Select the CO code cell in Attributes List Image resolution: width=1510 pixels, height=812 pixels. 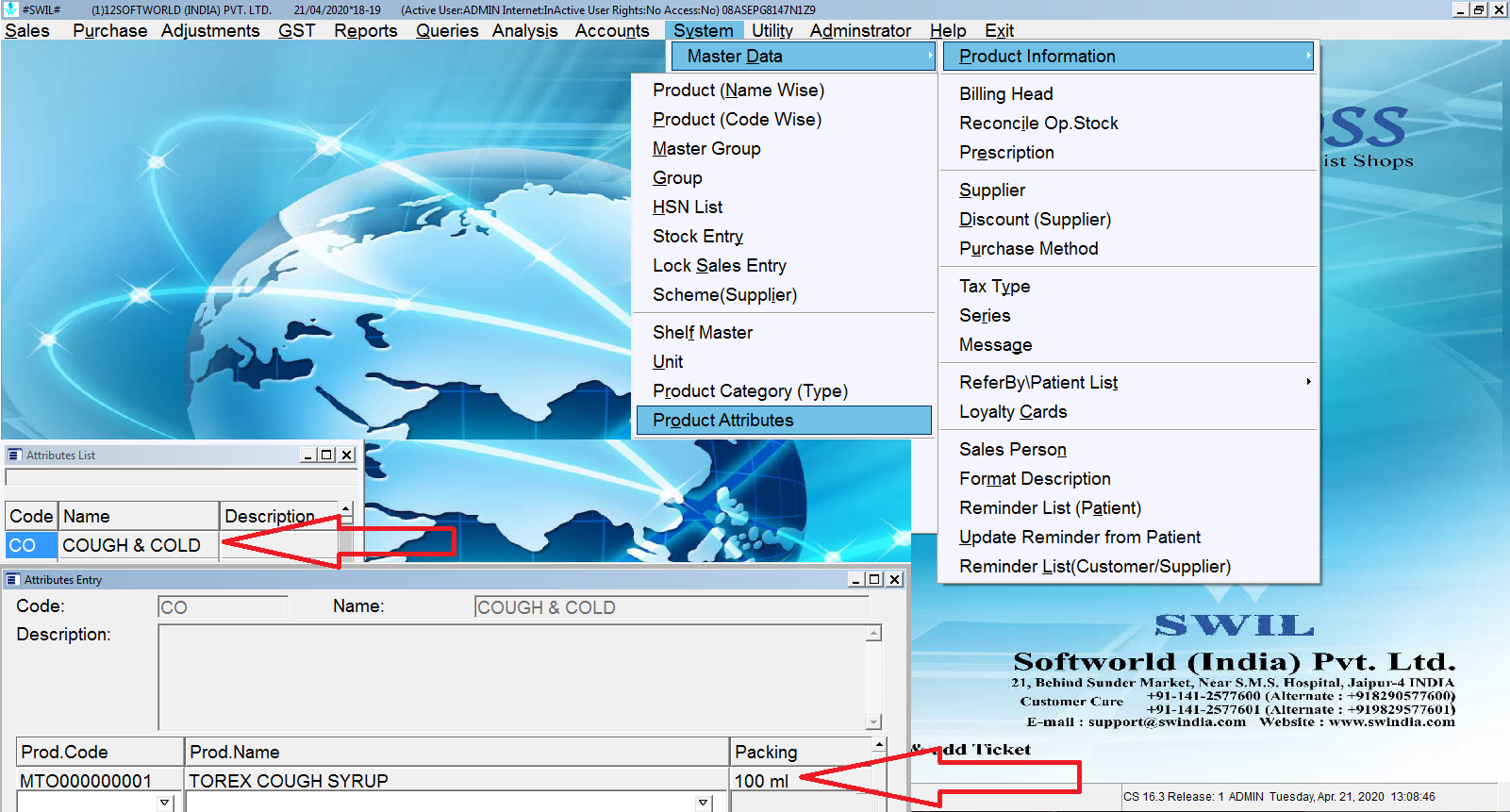click(x=31, y=546)
